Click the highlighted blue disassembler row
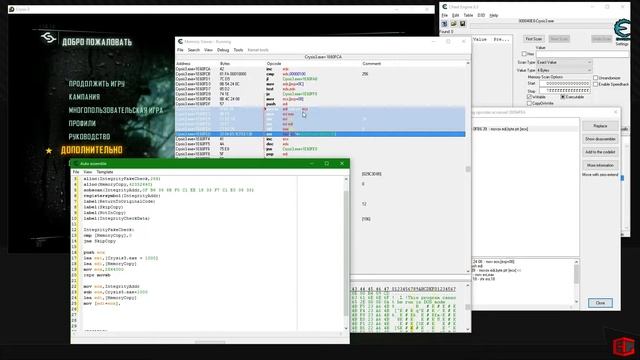The image size is (640, 360). point(320,134)
